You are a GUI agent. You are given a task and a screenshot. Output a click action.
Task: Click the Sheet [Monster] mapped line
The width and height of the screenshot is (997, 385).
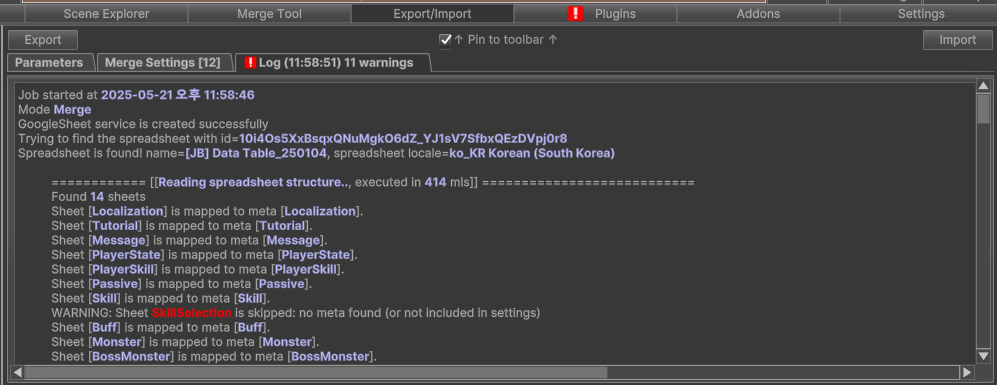click(186, 342)
